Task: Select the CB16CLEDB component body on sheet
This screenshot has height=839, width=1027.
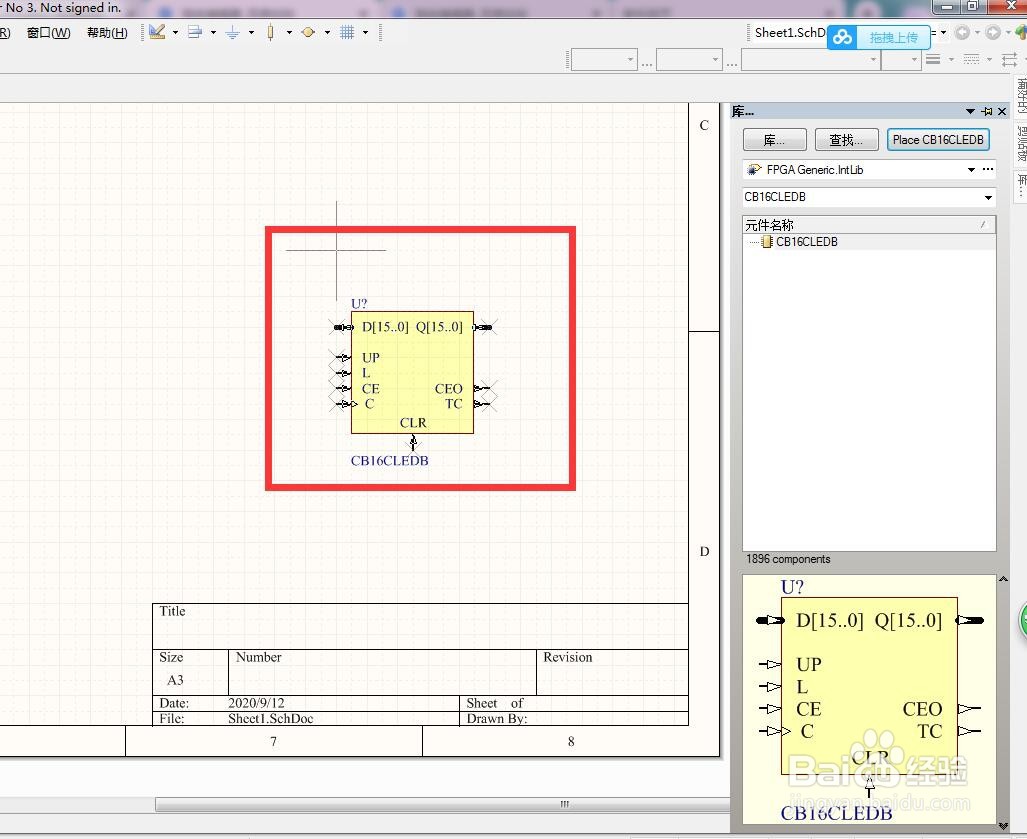Action: (412, 372)
